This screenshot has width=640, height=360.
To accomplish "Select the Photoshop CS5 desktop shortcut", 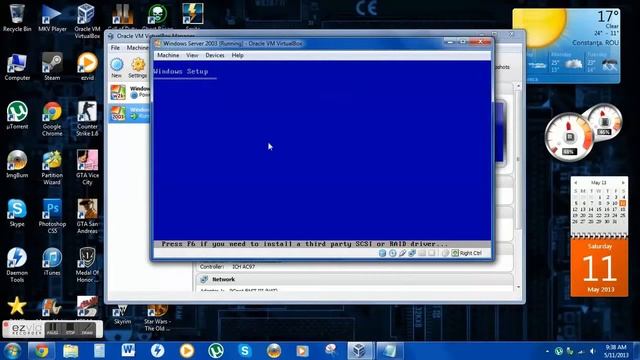I will [52, 216].
